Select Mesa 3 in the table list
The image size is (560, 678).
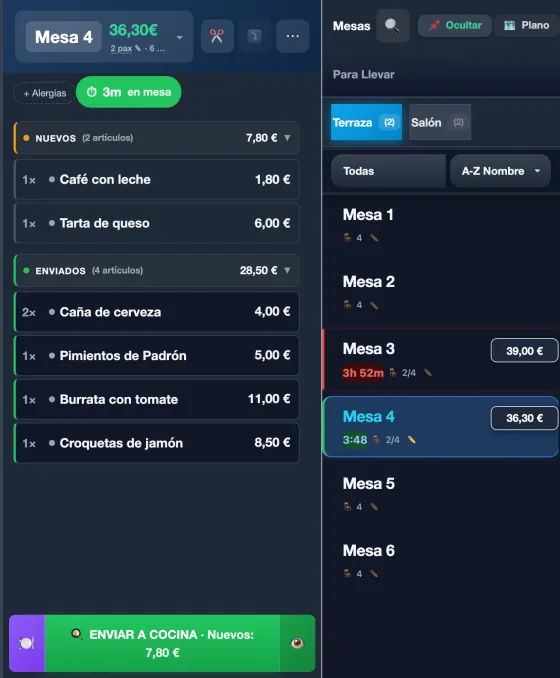(x=441, y=360)
